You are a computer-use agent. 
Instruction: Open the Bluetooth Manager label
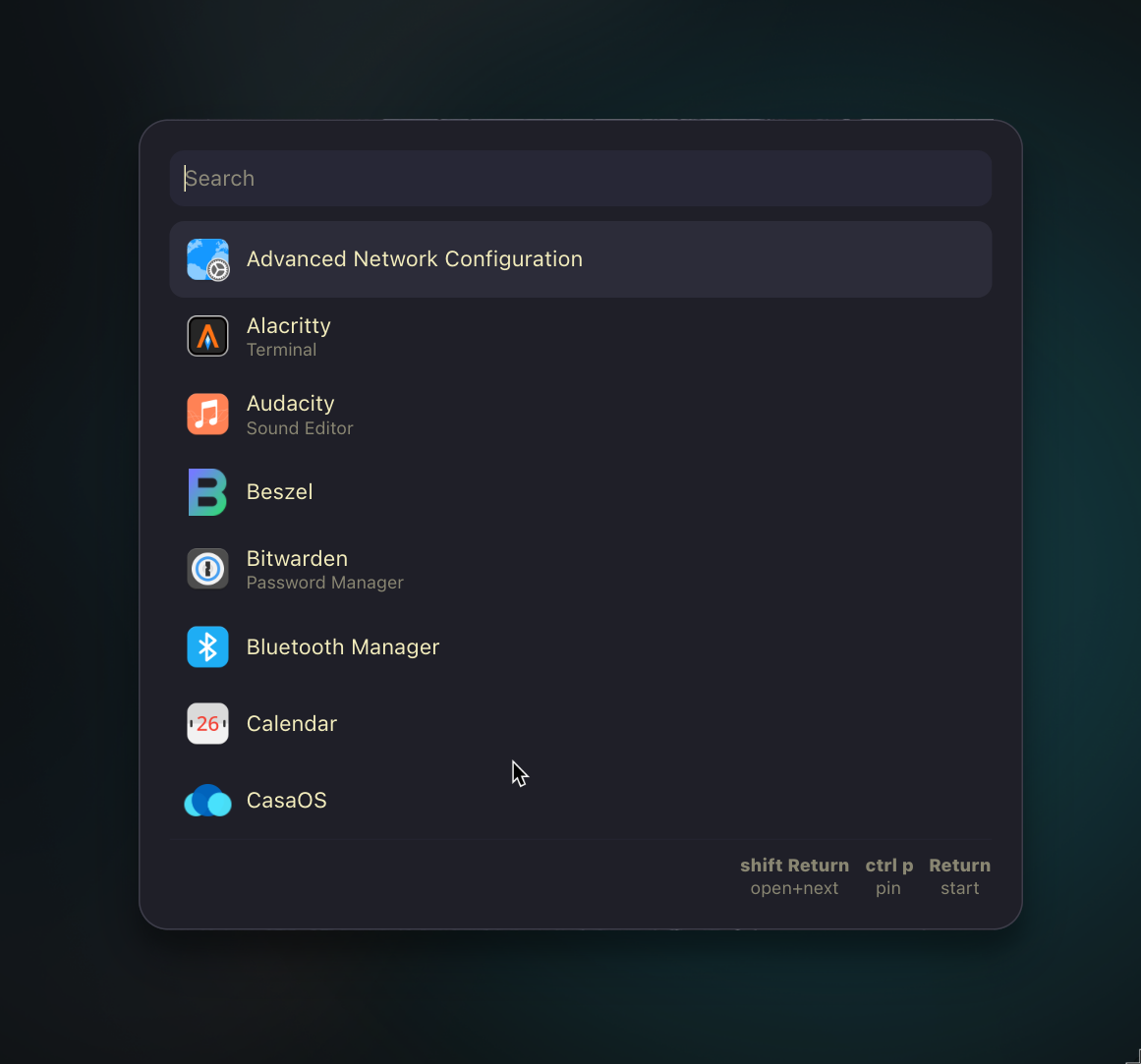pos(343,647)
